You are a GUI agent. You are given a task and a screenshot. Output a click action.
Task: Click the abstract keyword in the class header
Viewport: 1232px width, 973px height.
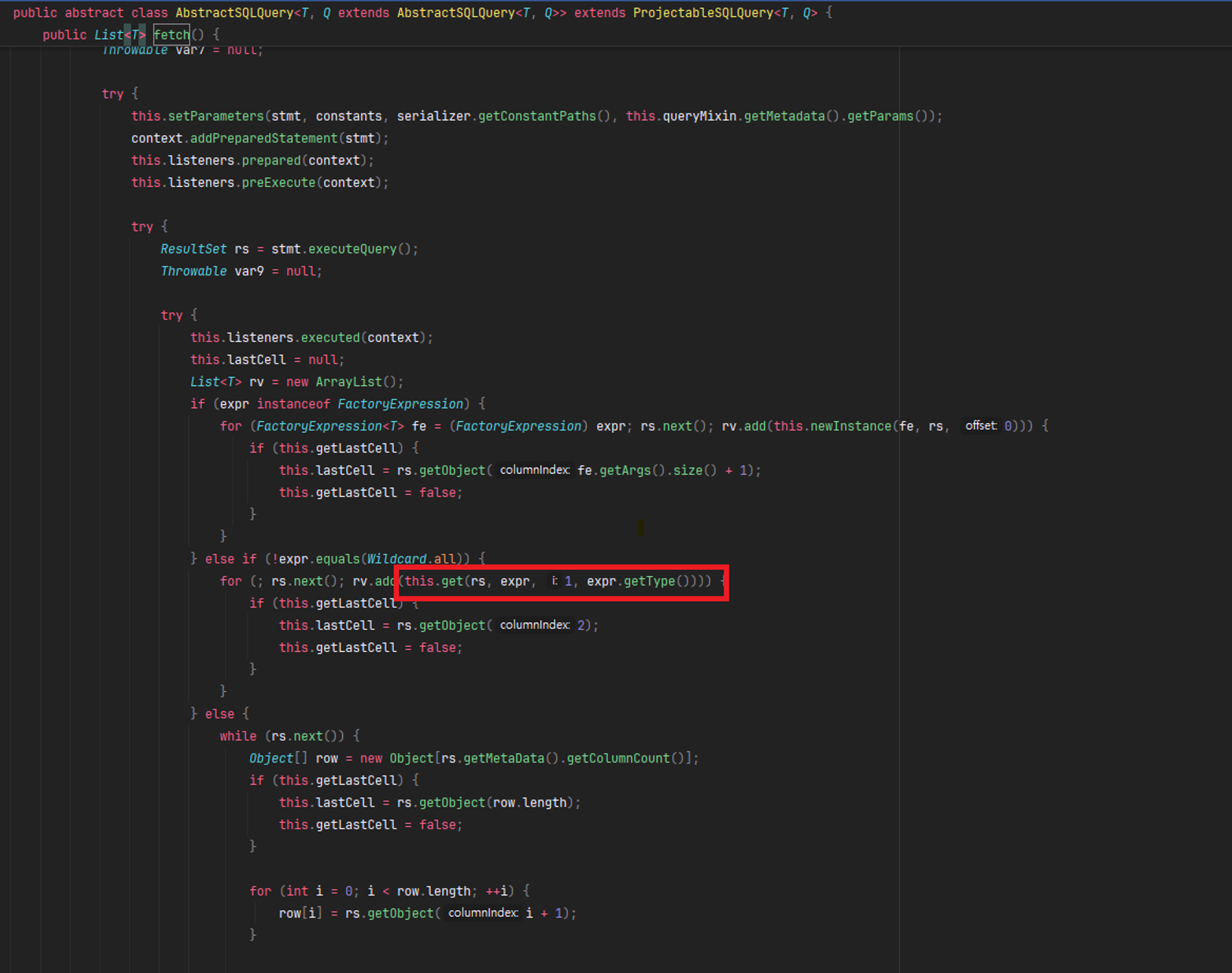coord(94,12)
